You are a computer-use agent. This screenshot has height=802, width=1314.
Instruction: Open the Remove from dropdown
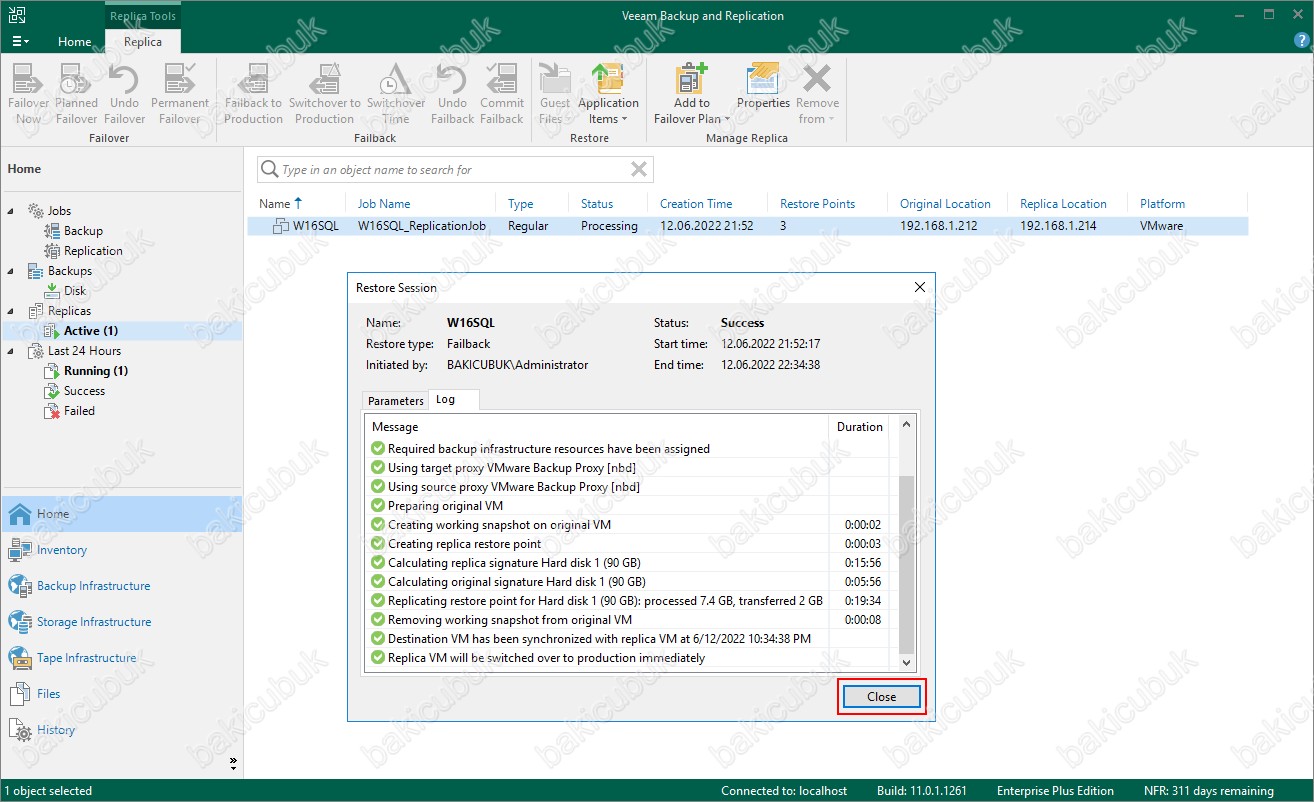pos(817,94)
